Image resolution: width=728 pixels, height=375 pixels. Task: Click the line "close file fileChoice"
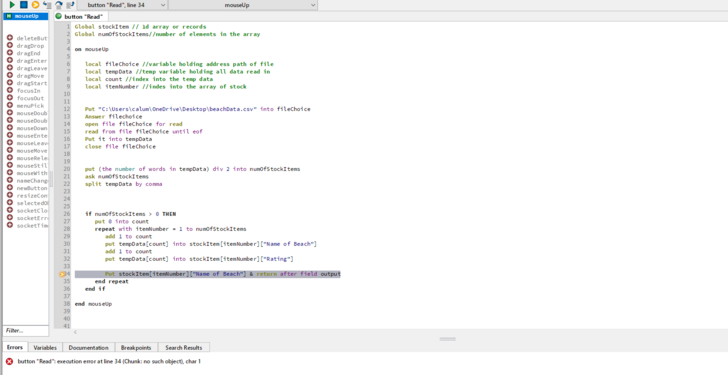pos(120,147)
